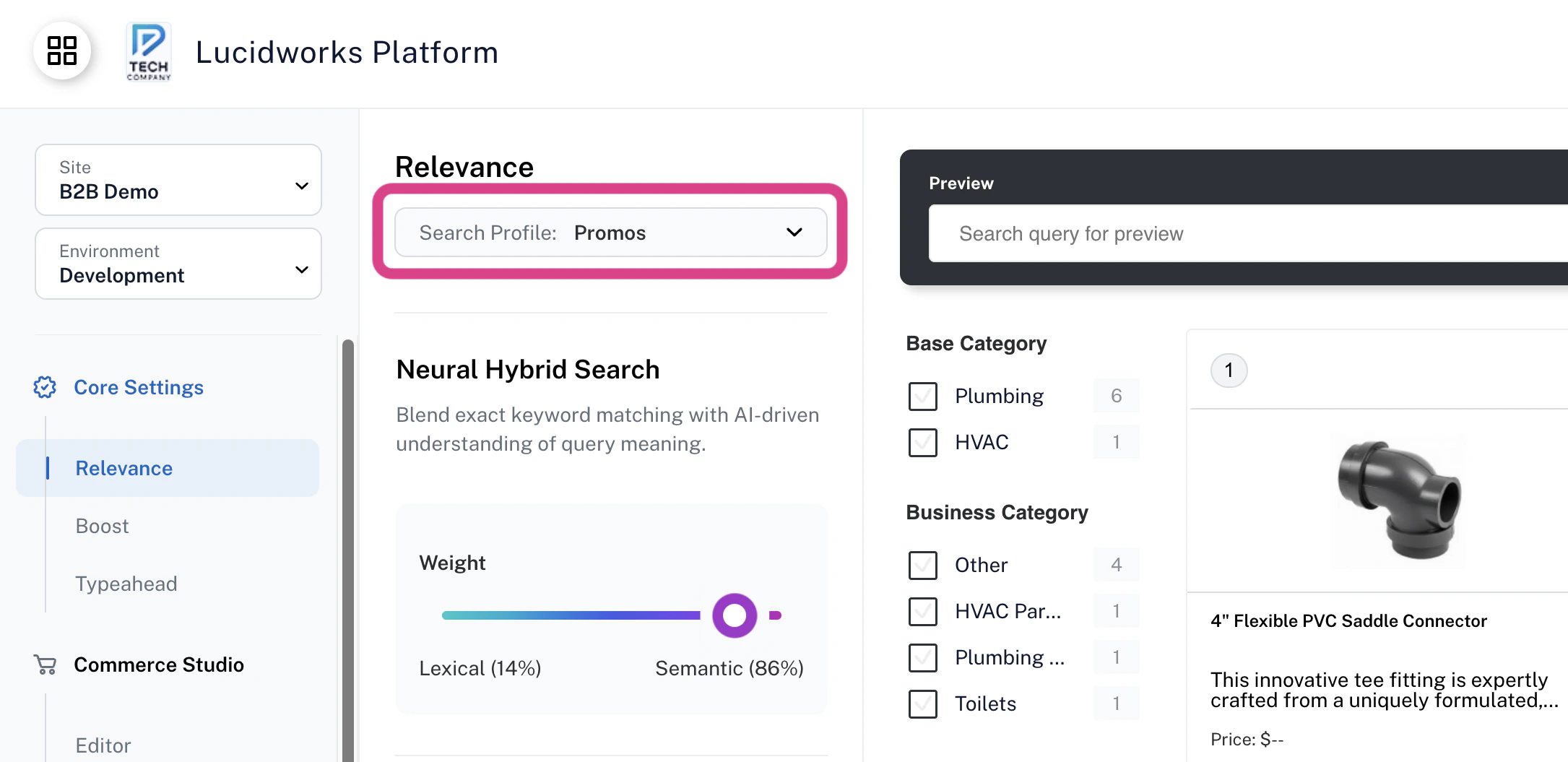Click the Preview panel heading
Viewport: 1568px width, 762px height.
click(961, 183)
